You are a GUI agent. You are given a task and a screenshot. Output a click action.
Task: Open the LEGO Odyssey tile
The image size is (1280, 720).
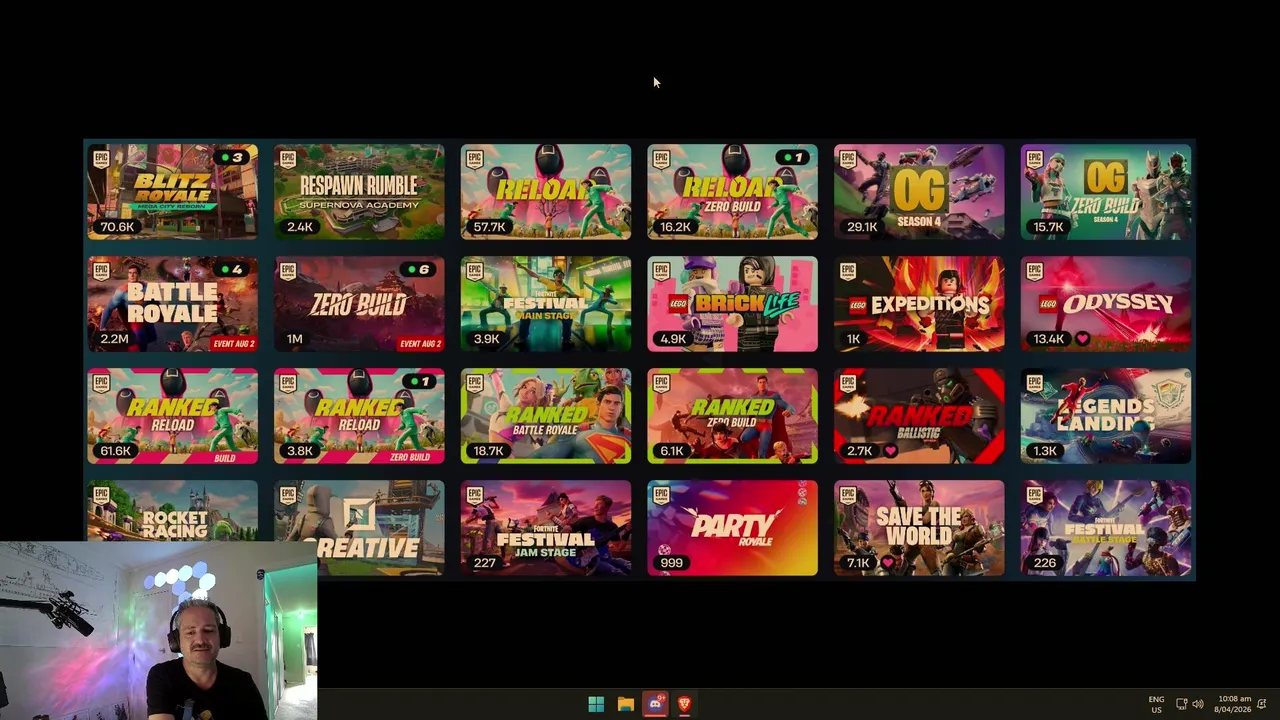[1106, 304]
